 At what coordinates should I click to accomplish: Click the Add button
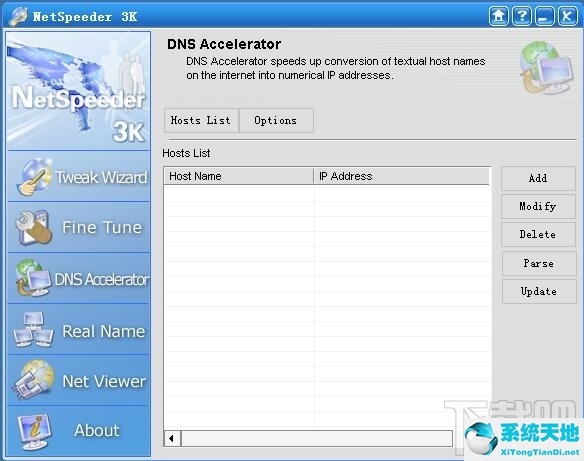539,178
